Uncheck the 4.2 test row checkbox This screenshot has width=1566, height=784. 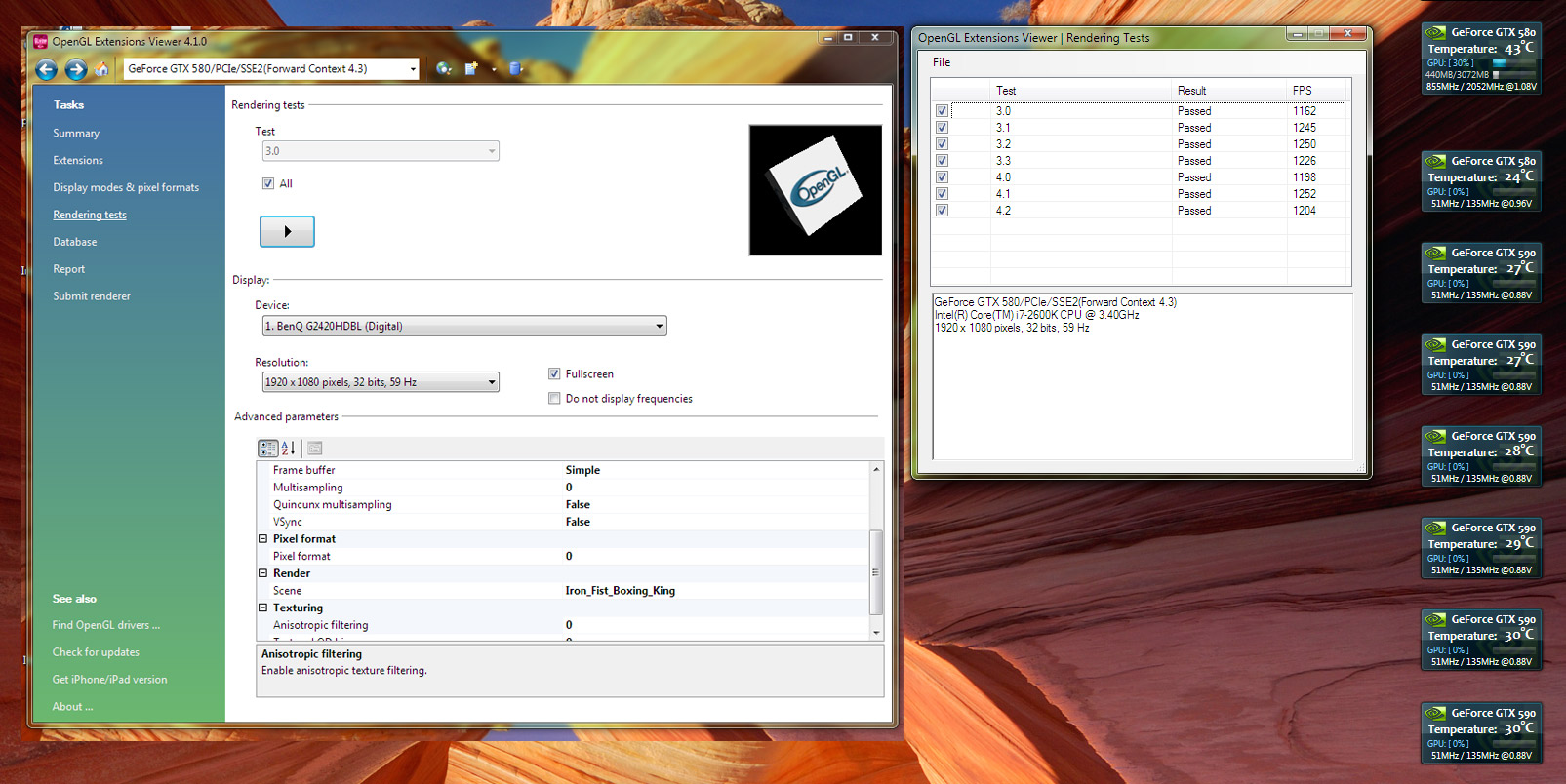942,211
